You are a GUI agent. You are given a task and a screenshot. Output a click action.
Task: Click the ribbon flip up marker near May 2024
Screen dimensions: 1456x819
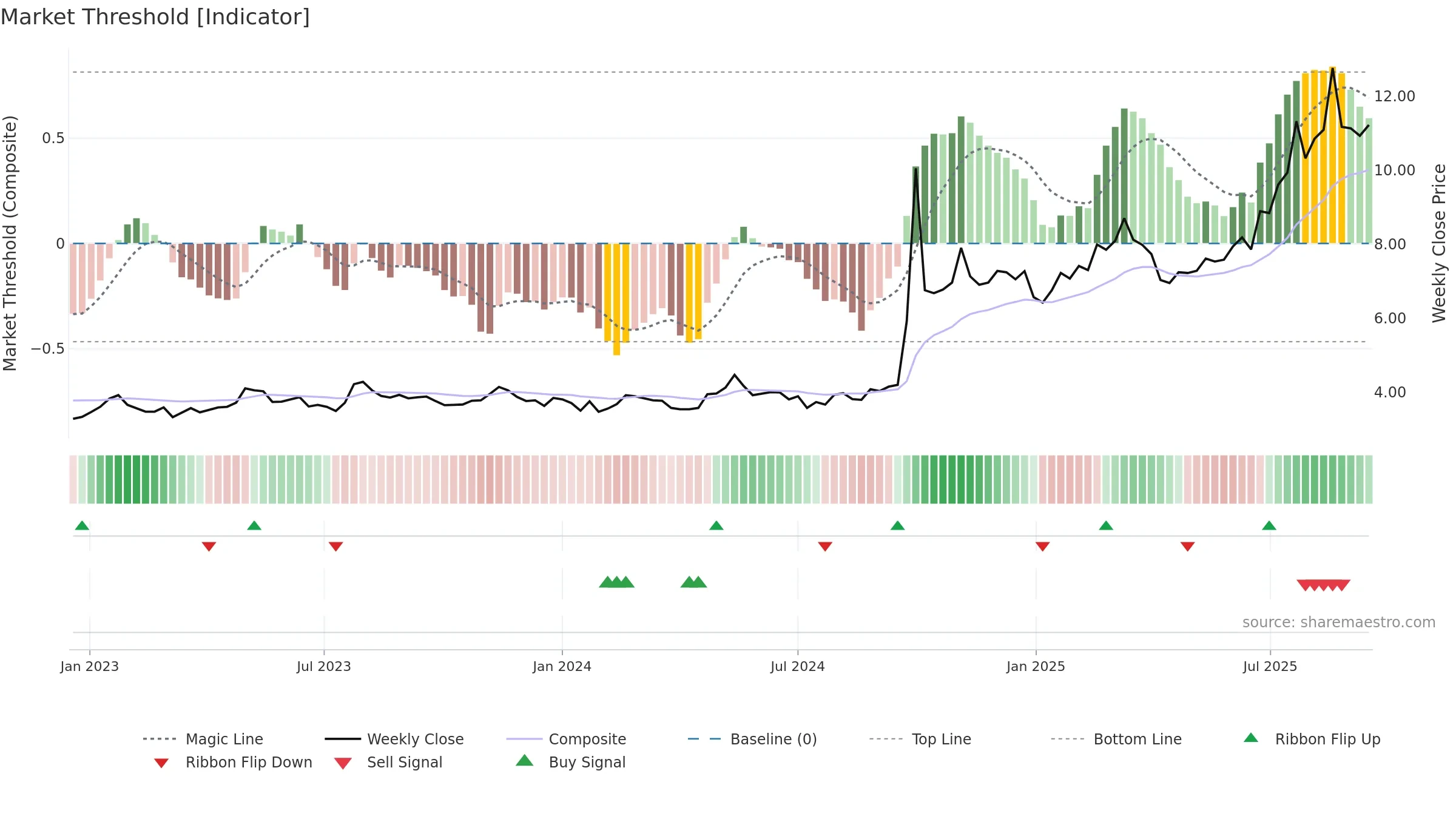[x=716, y=525]
